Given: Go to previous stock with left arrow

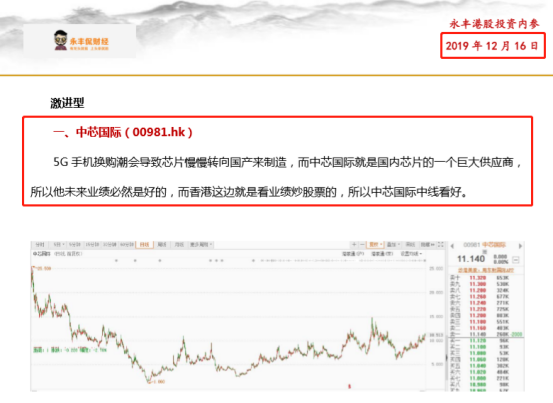Looking at the screenshot, I should coord(452,246).
